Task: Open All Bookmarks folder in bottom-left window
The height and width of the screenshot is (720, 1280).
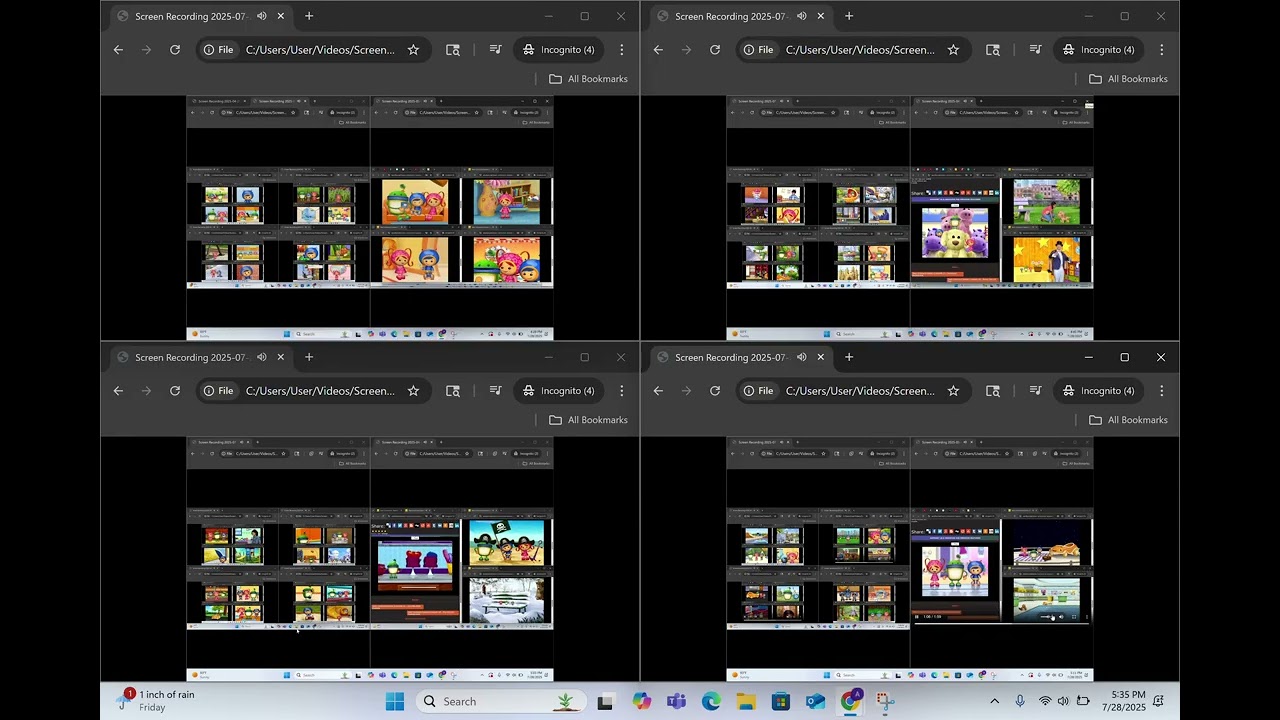Action: [588, 420]
